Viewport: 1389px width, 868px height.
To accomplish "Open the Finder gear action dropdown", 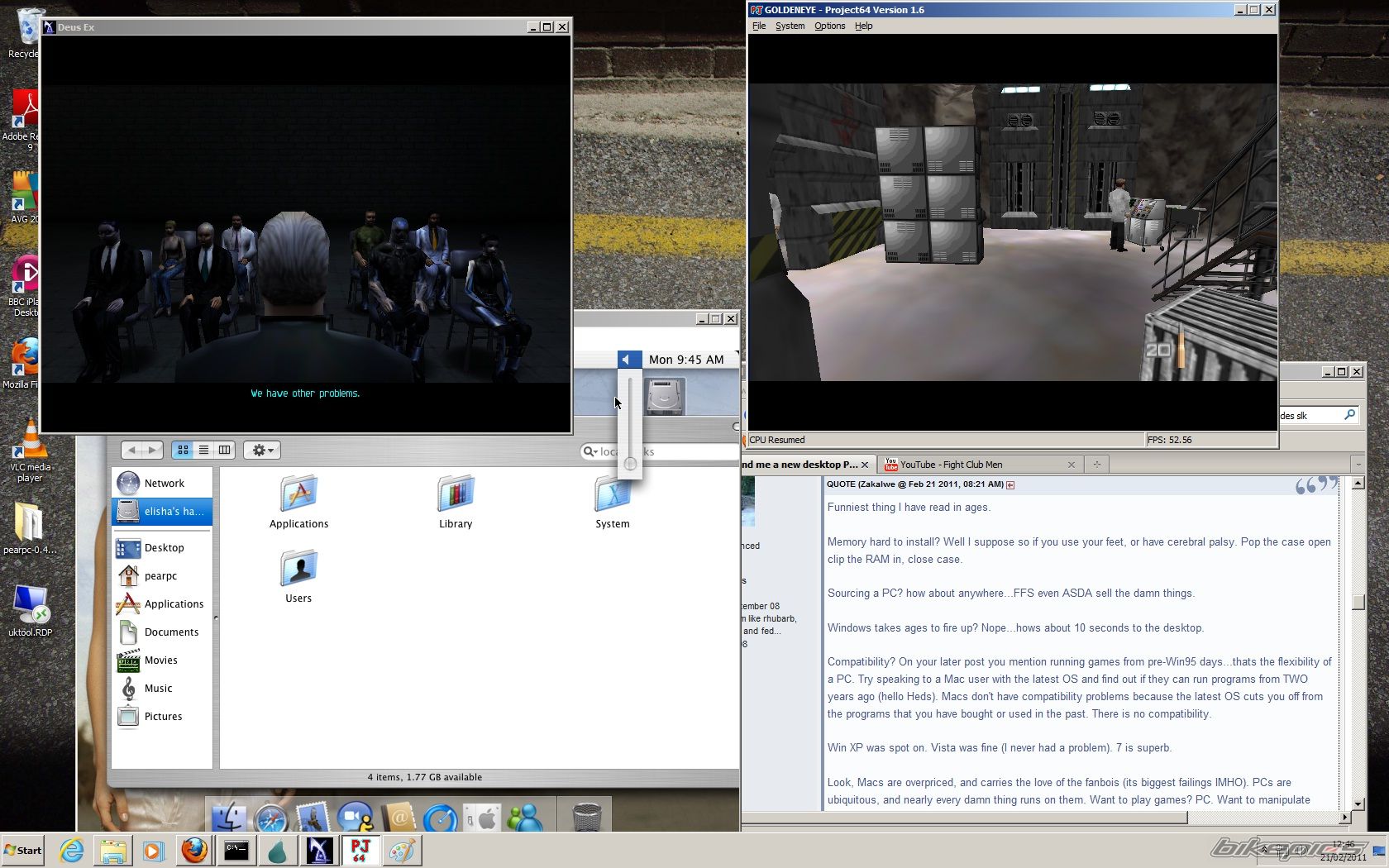I will point(263,450).
